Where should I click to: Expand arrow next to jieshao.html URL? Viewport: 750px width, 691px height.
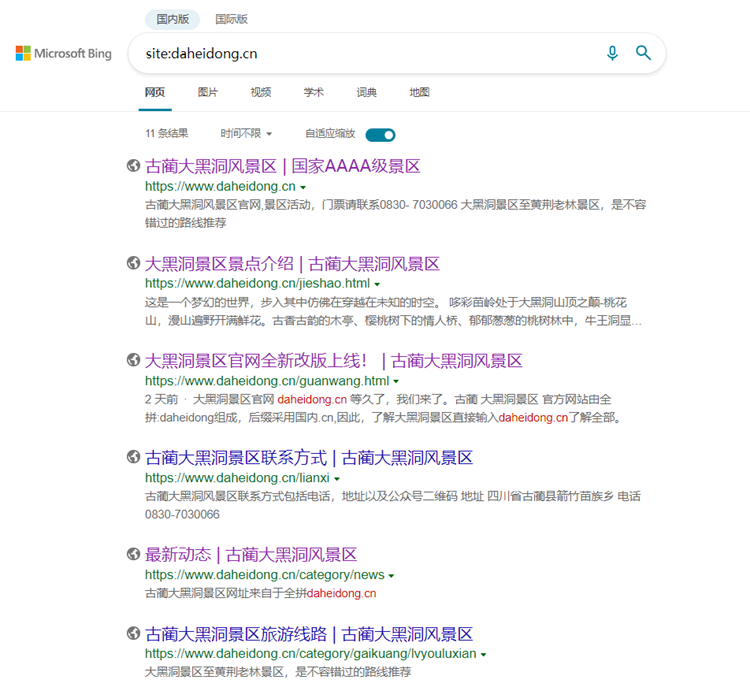click(x=377, y=285)
